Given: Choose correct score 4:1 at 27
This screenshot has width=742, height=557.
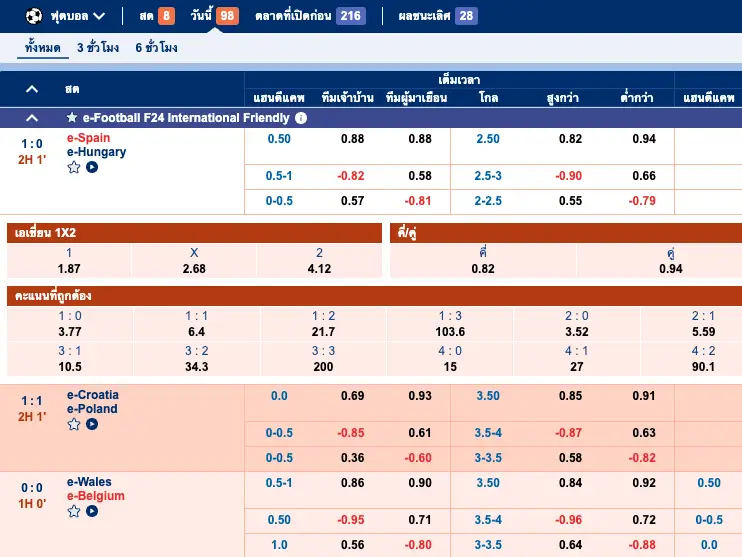Looking at the screenshot, I should (x=577, y=359).
